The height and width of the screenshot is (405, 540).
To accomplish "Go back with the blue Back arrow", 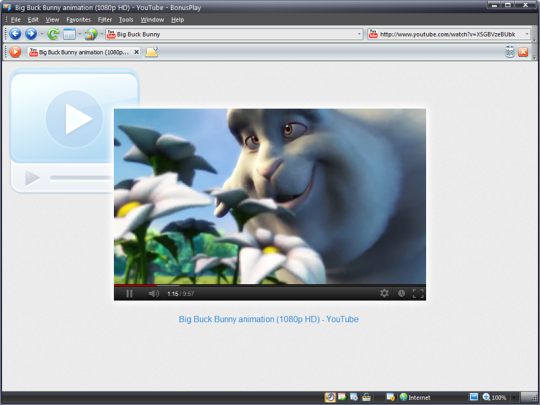I will (x=15, y=34).
